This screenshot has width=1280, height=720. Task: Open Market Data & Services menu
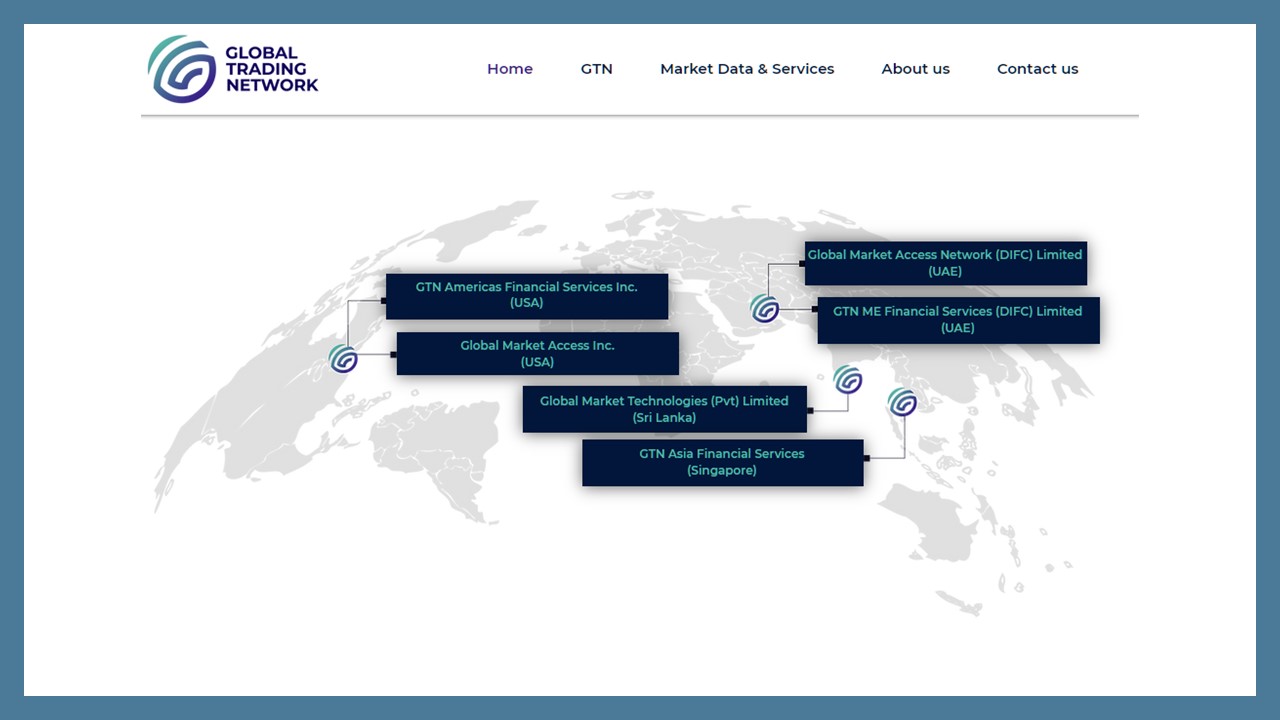point(747,69)
